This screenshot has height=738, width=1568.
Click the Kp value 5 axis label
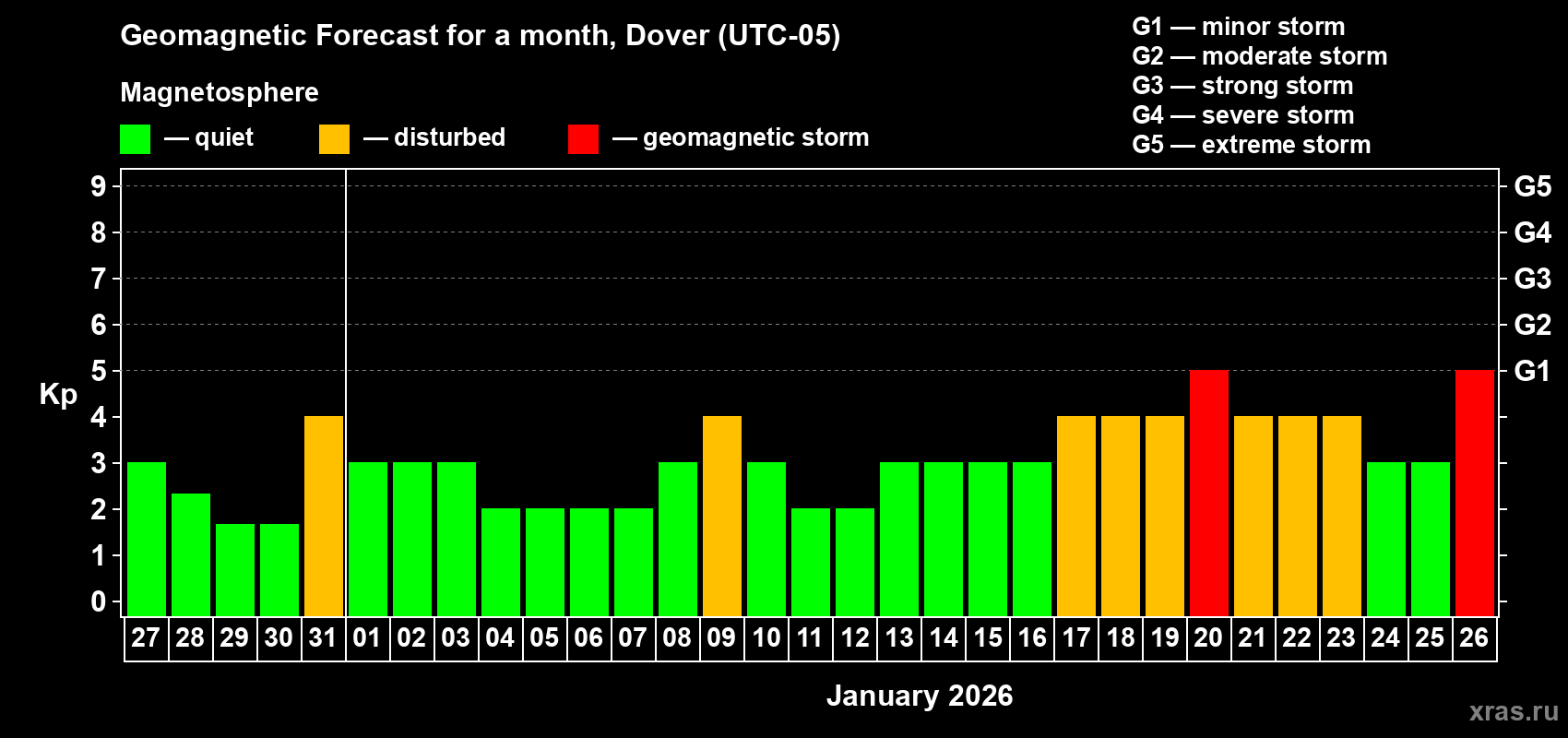[99, 371]
